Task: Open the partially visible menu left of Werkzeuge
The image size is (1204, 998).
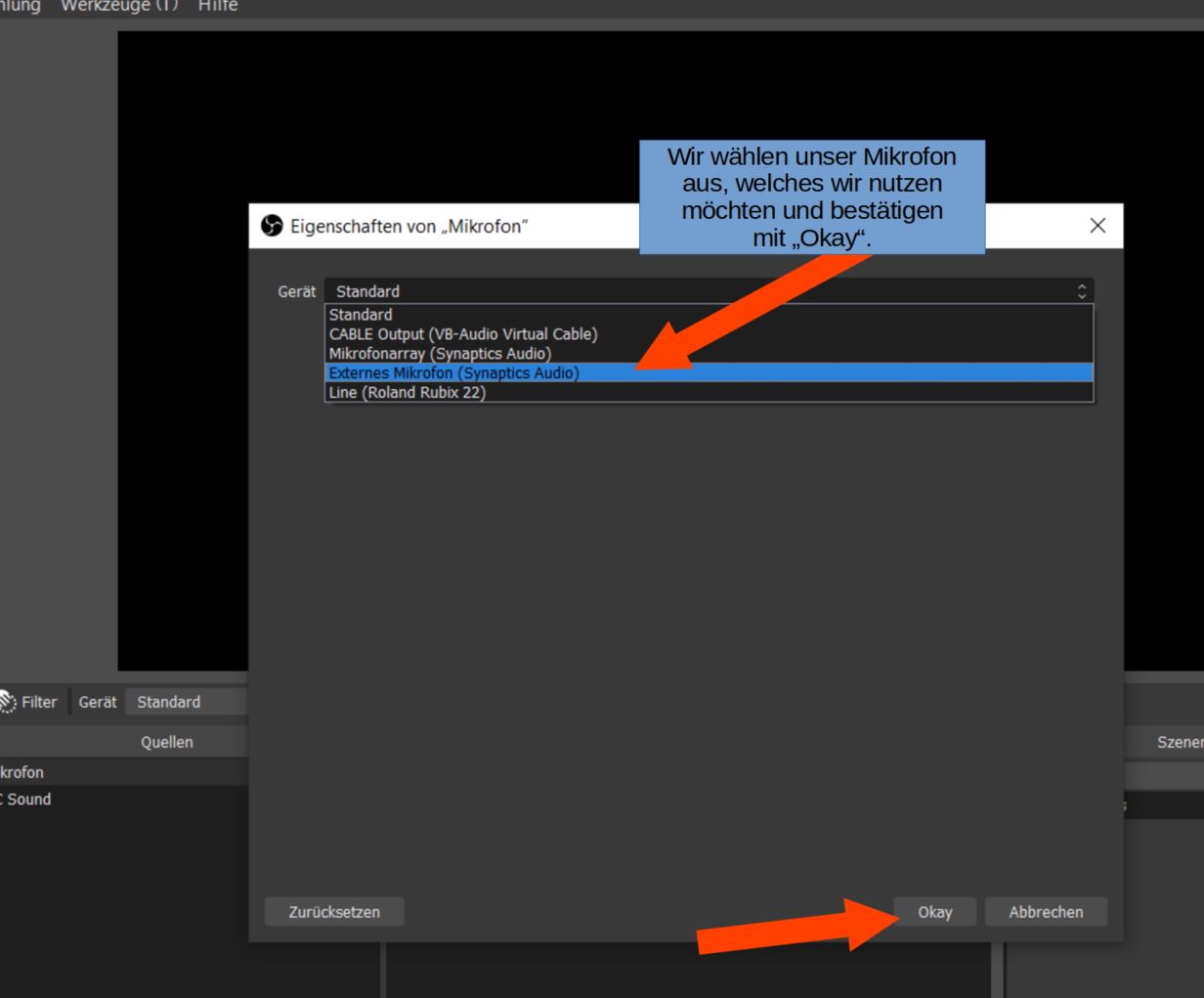Action: 20,6
